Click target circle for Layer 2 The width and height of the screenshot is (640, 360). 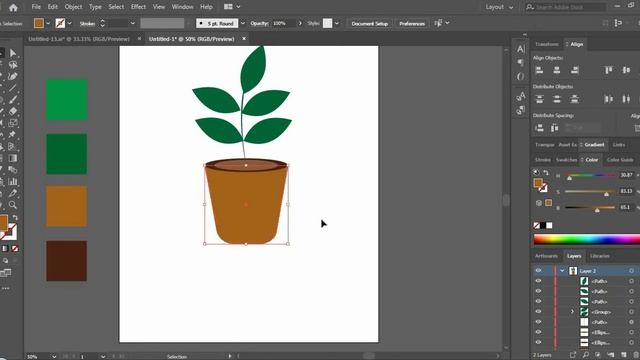[631, 271]
